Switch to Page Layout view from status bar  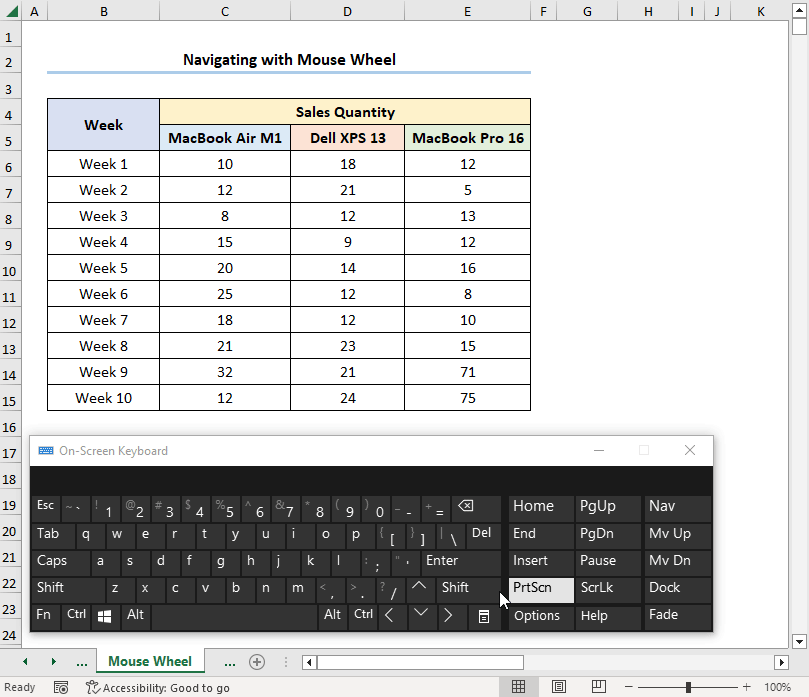click(x=558, y=687)
